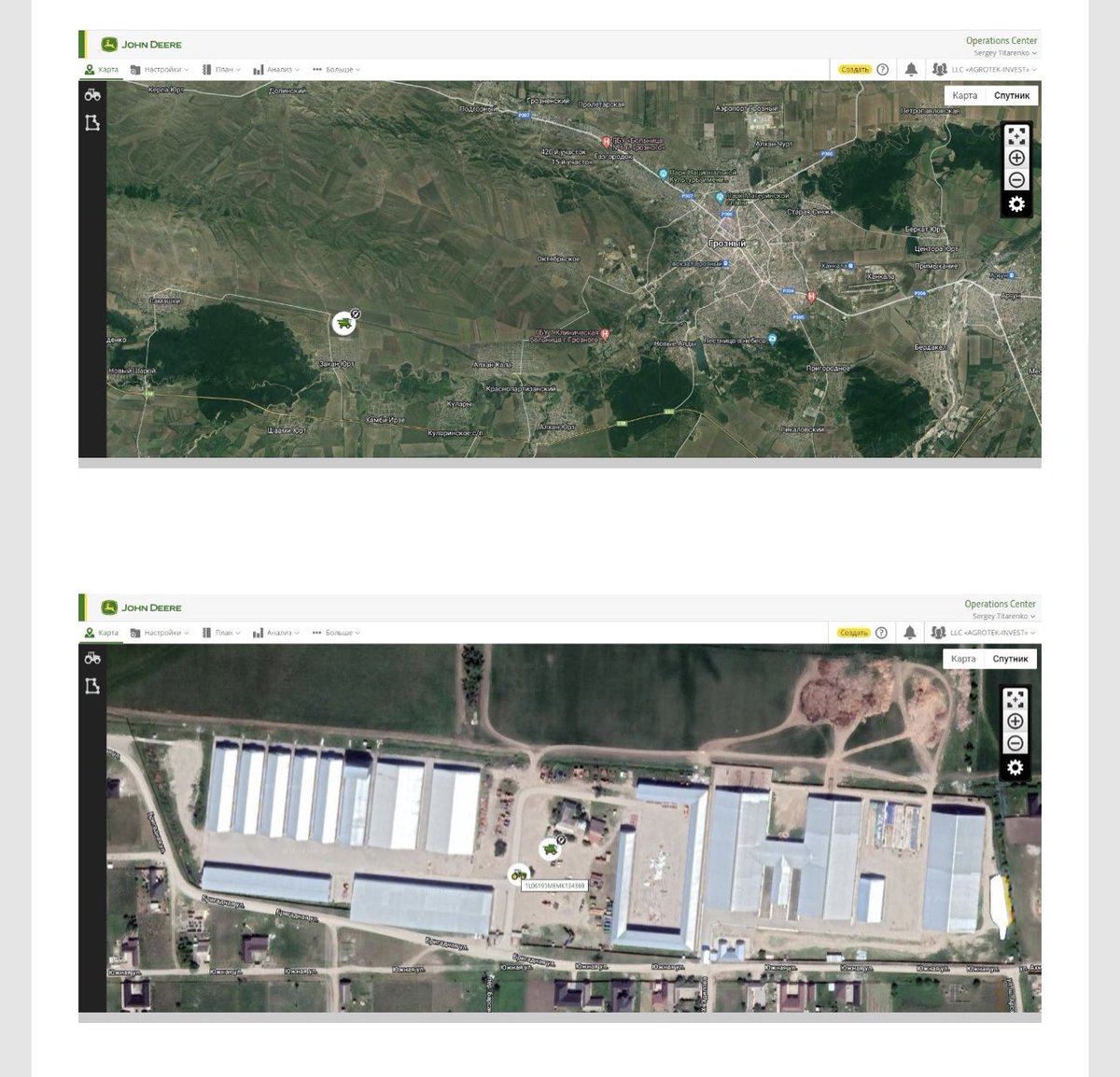Open the field boundary icon beside the farm close-up map
The height and width of the screenshot is (1077, 1120).
[x=92, y=686]
